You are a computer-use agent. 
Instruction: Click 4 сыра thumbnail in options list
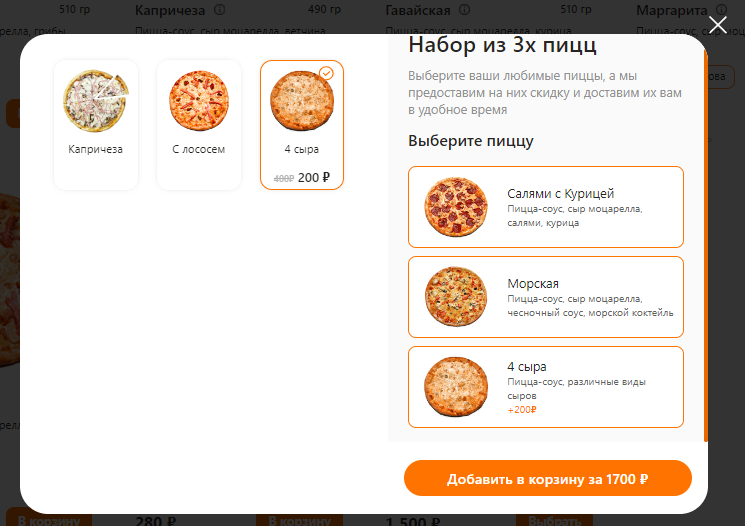coord(456,387)
